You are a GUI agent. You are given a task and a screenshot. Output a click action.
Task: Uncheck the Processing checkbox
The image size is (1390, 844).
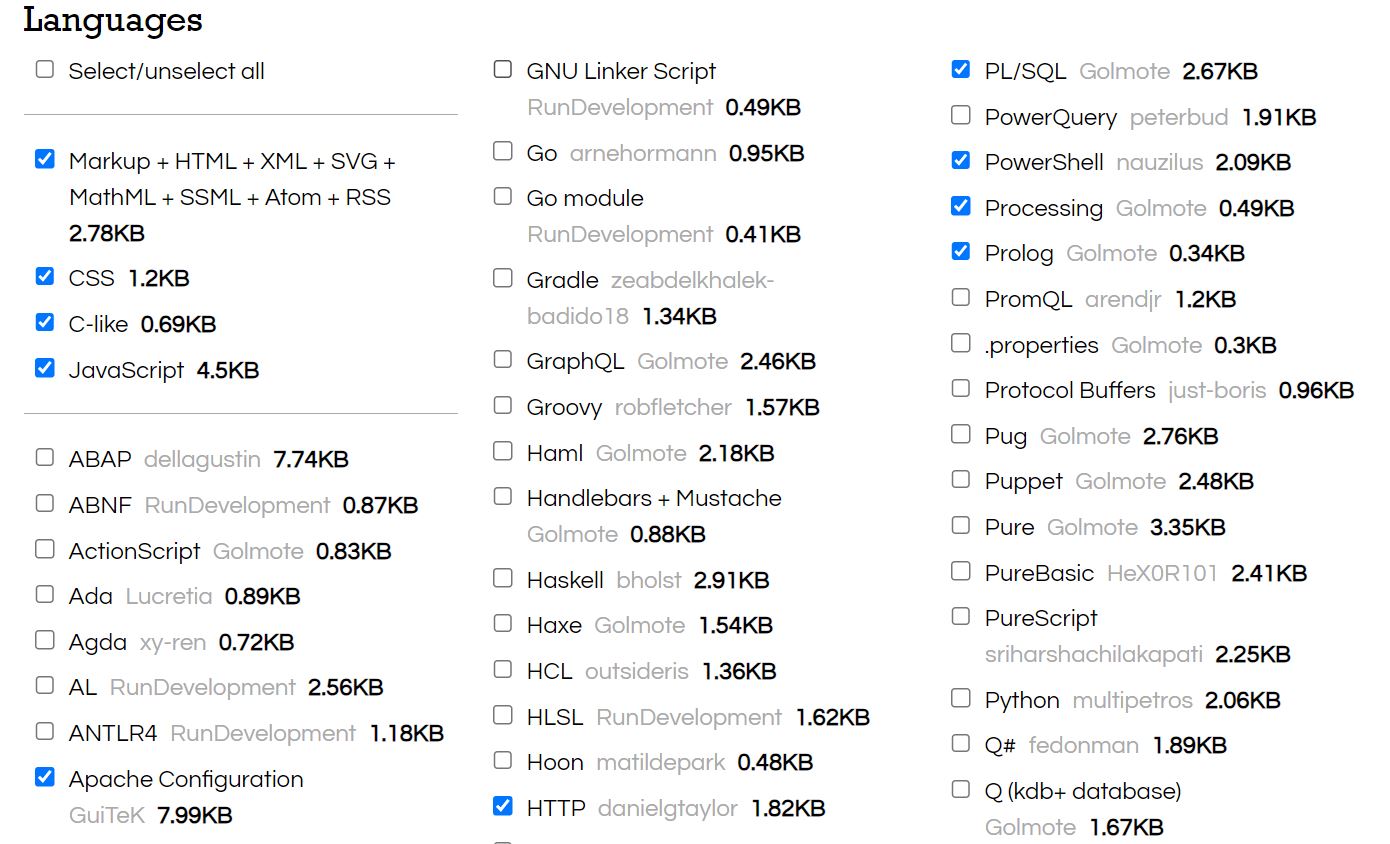tap(961, 207)
